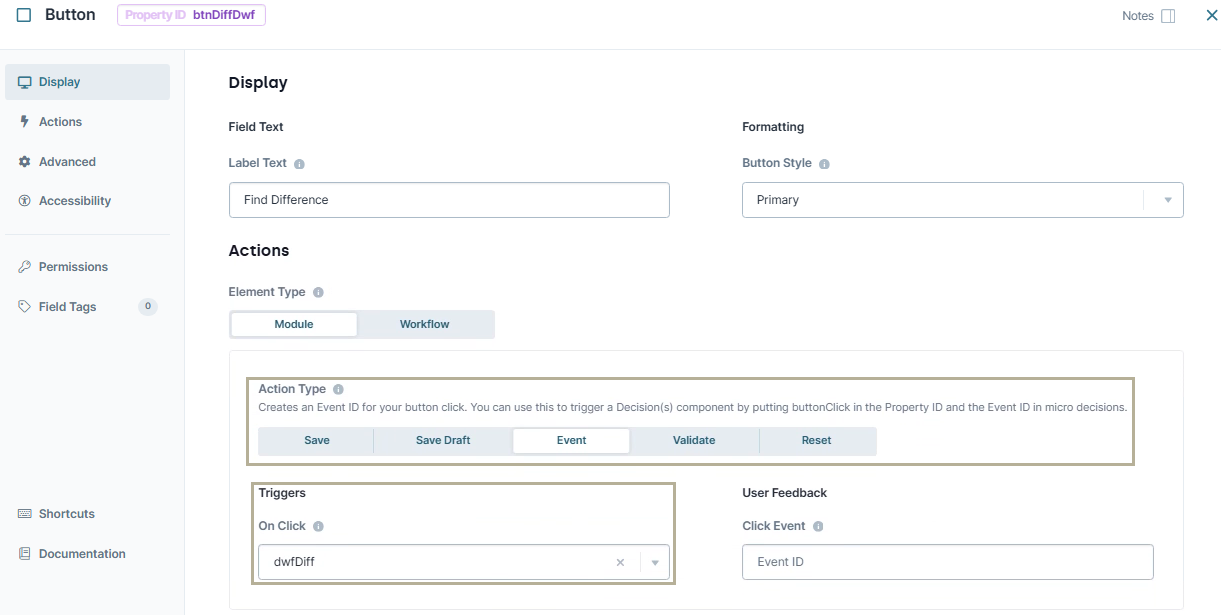
Task: Open the Permissions section
Action: pos(73,267)
